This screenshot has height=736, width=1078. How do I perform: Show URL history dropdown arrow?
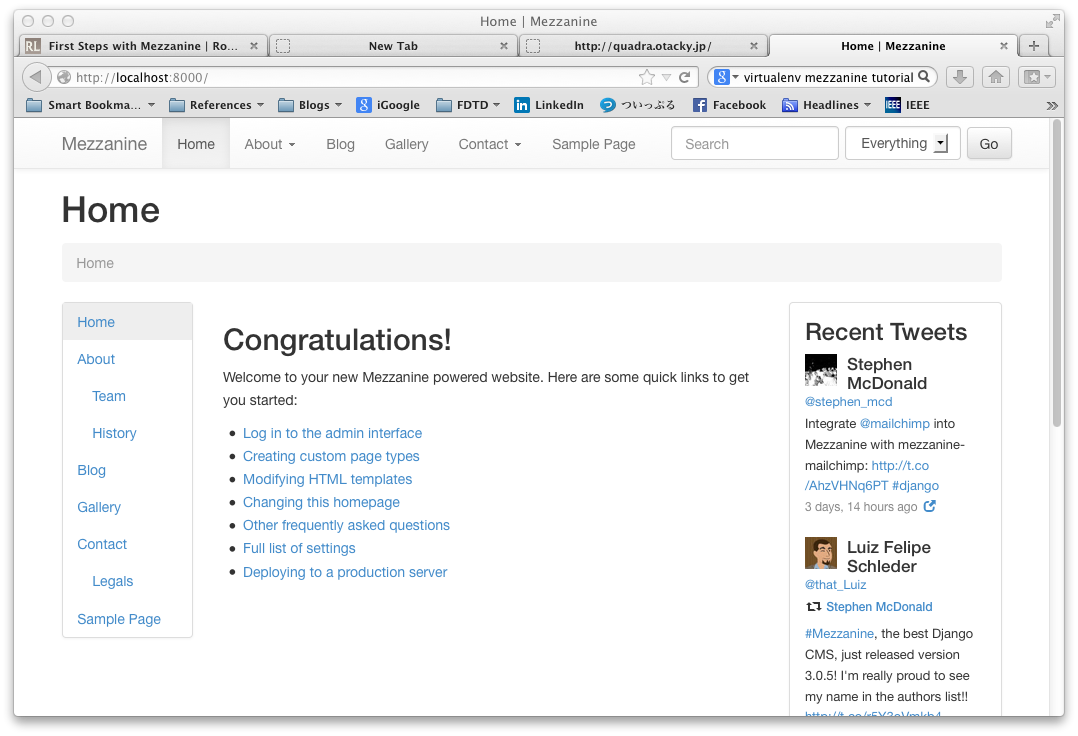(x=666, y=78)
